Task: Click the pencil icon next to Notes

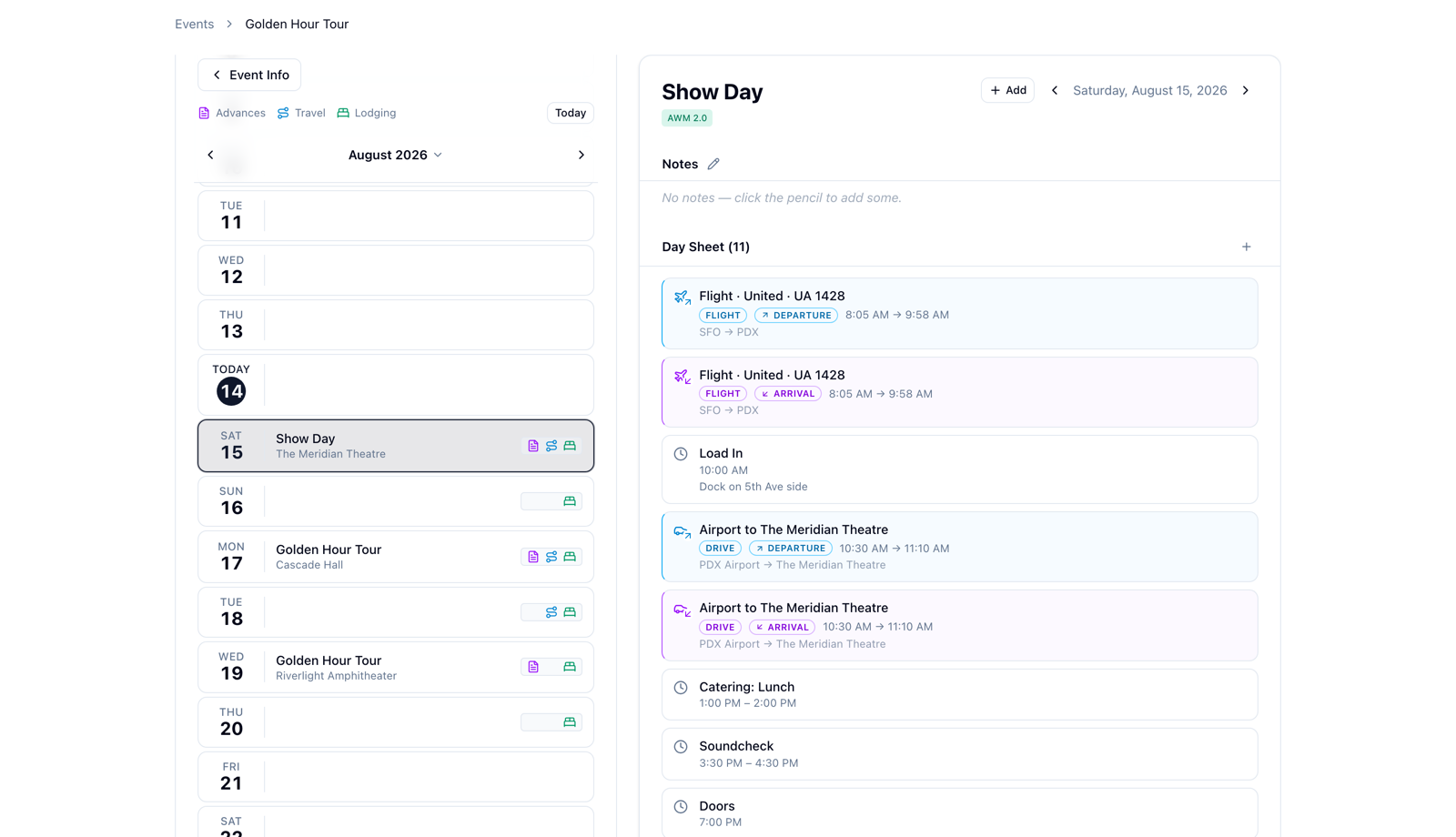Action: pos(713,164)
